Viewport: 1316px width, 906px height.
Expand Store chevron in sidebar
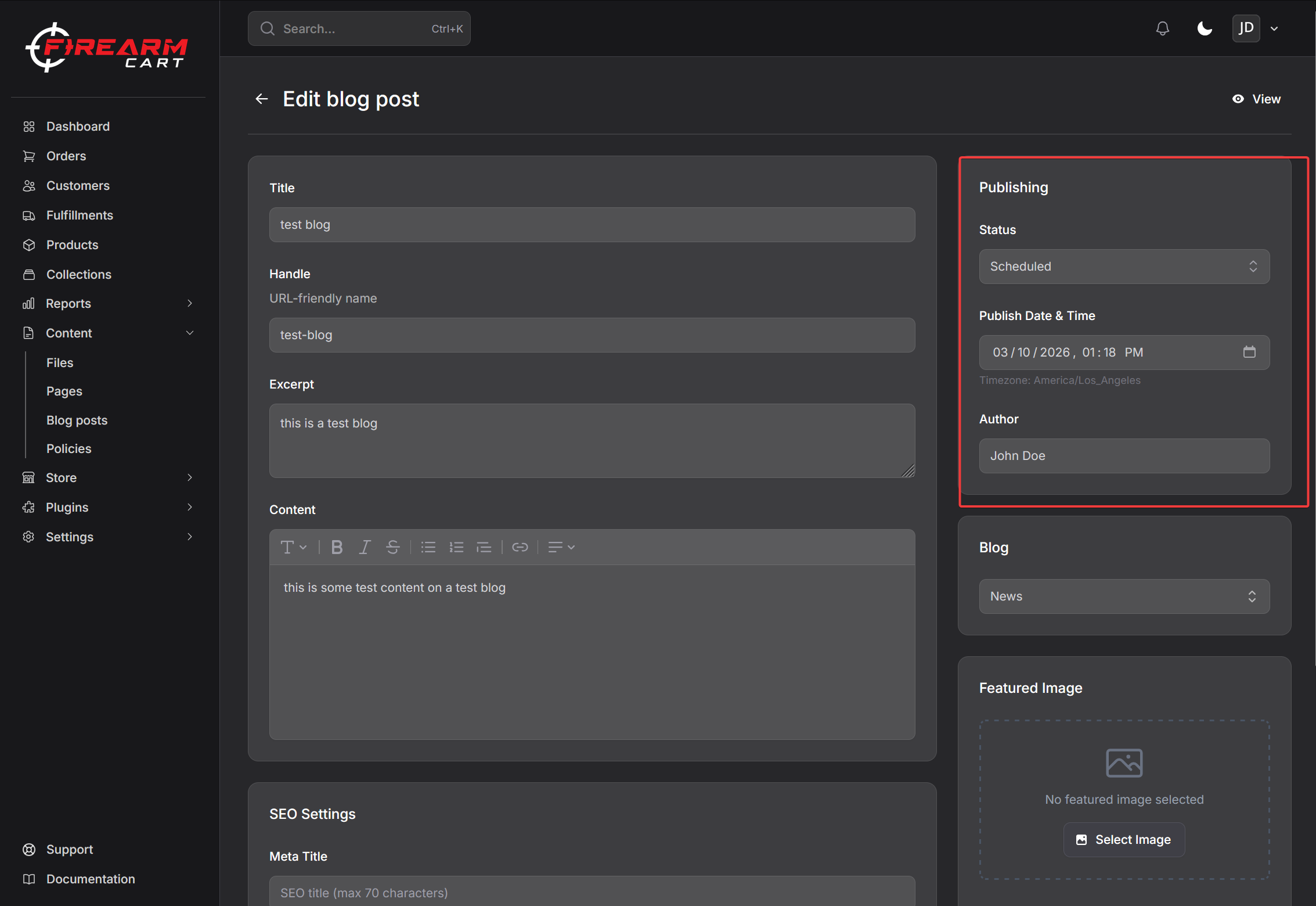[189, 477]
